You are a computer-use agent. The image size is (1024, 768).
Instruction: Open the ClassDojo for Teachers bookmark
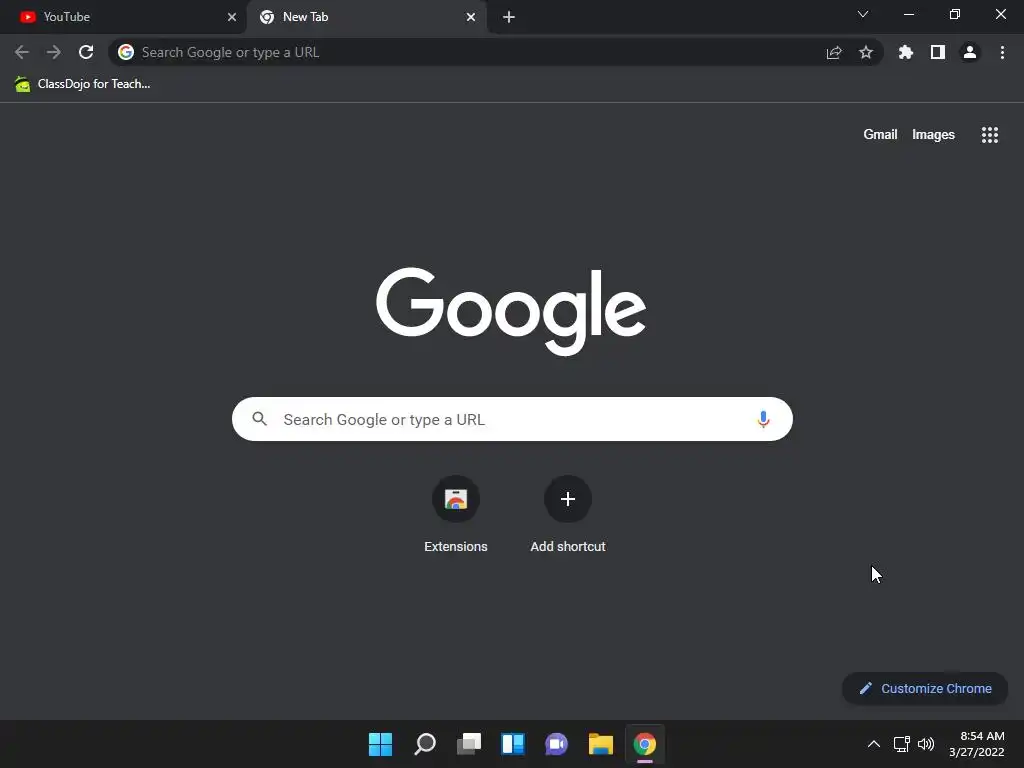click(x=83, y=84)
